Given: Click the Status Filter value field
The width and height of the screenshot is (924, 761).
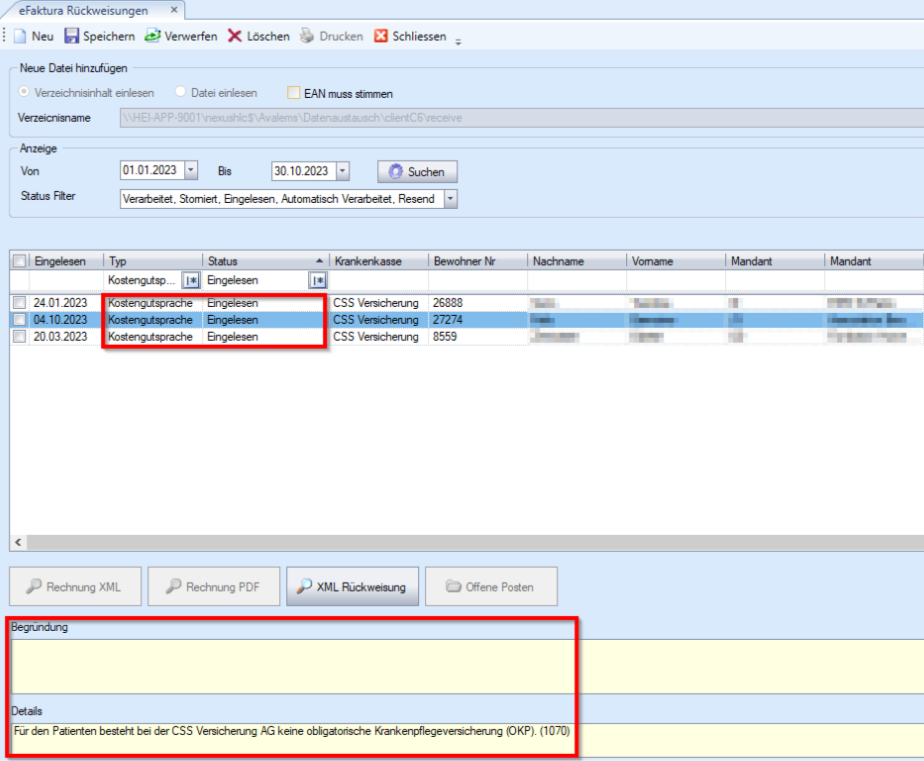Looking at the screenshot, I should (282, 199).
